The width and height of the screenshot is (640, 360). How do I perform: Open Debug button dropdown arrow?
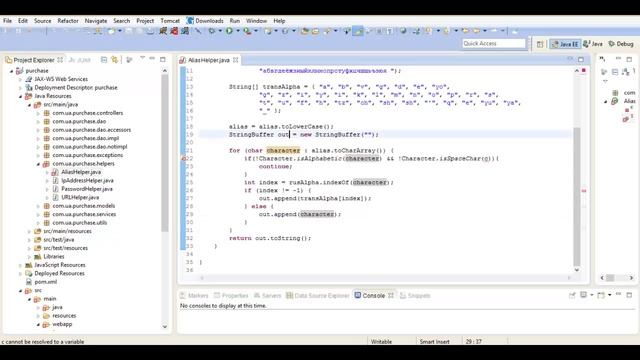[220, 31]
